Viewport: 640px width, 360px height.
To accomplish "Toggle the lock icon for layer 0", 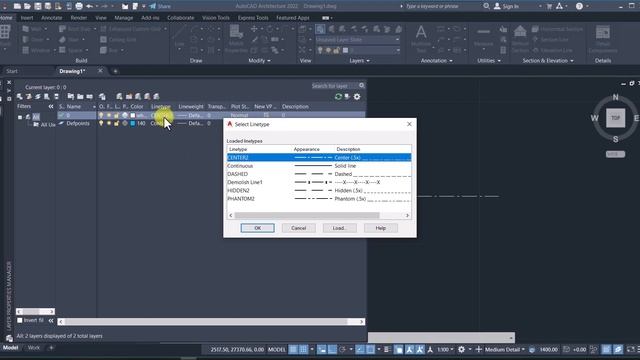I will pos(117,116).
